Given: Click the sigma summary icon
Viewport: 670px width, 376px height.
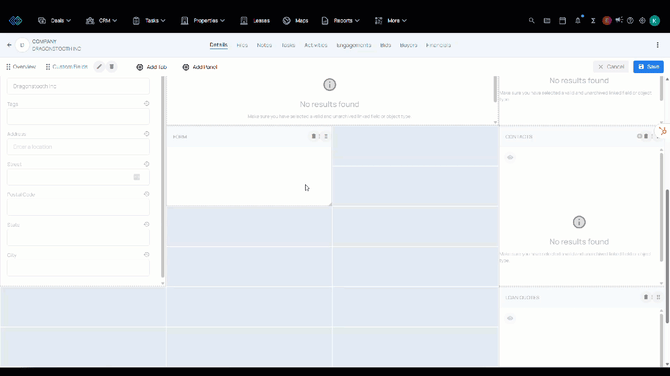Looking at the screenshot, I should coord(593,21).
